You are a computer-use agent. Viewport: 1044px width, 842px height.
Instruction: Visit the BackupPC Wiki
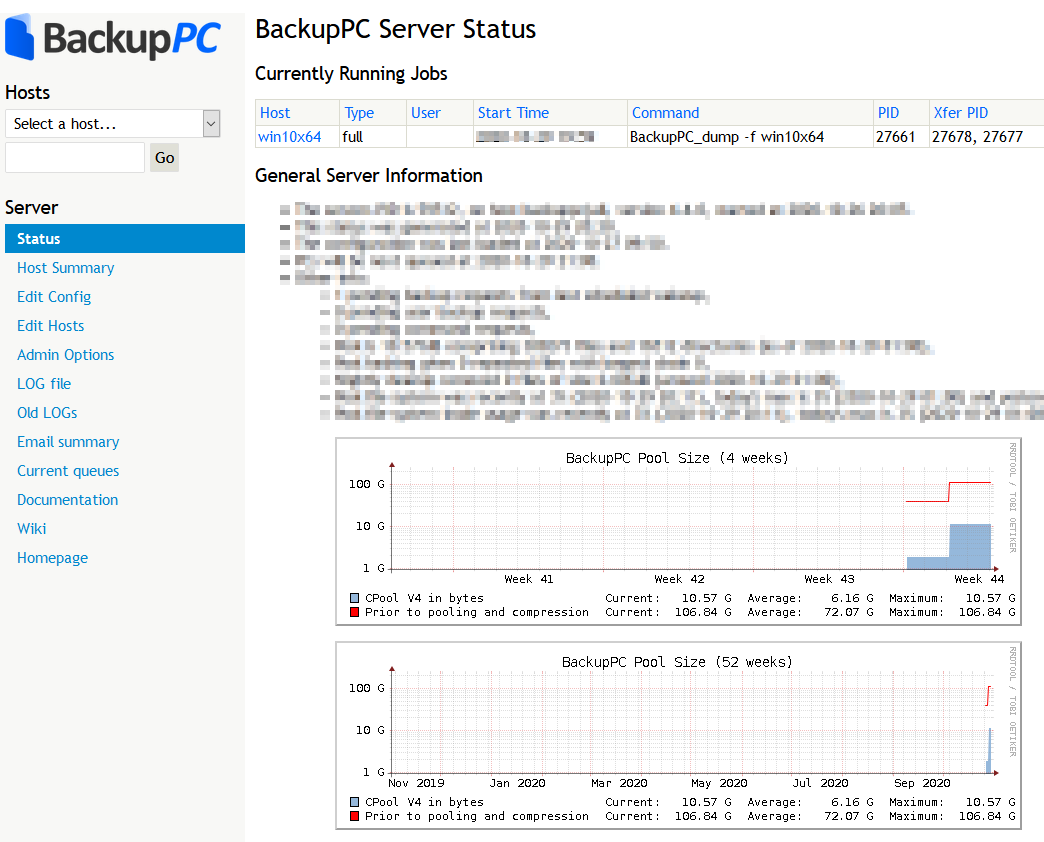[x=31, y=528]
